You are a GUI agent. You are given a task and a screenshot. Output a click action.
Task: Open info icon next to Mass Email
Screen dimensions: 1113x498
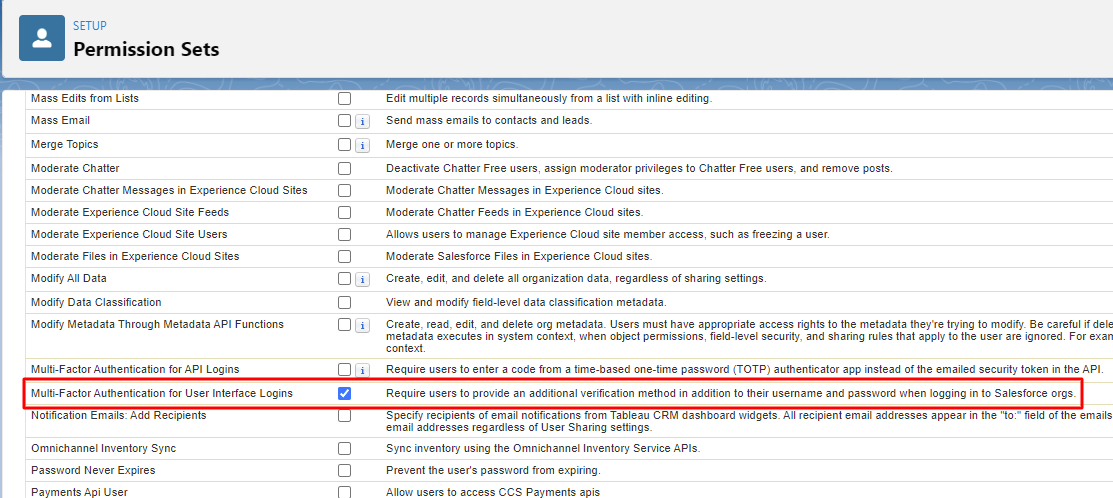click(363, 121)
